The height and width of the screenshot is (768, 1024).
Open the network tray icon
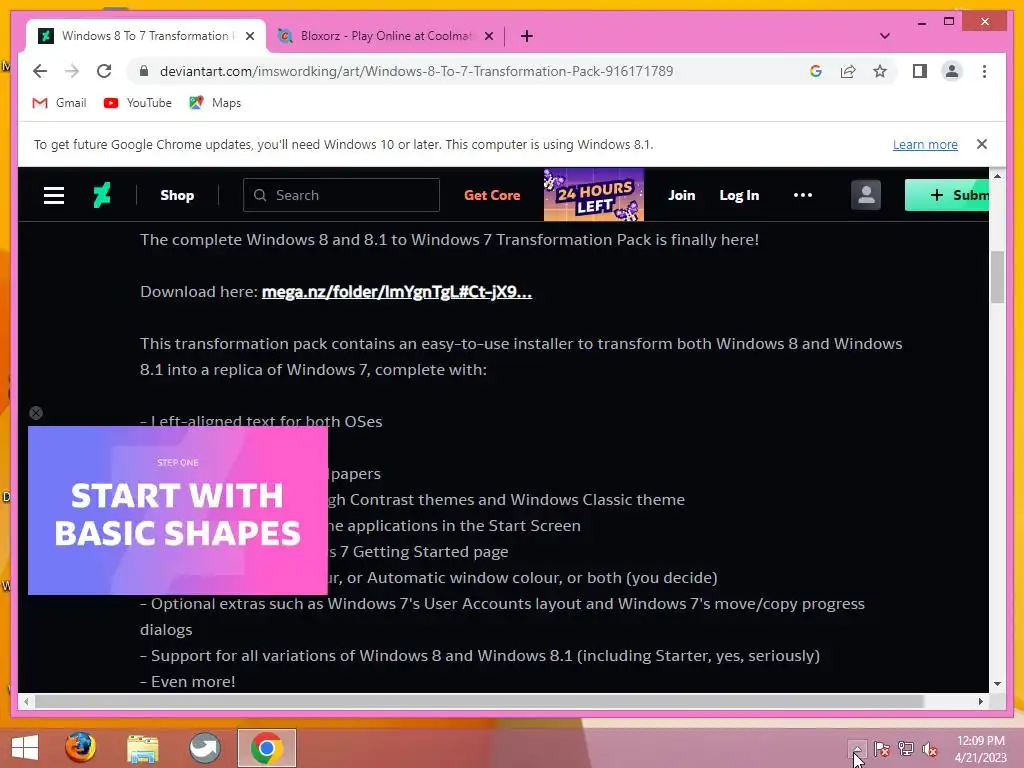pyautogui.click(x=906, y=749)
